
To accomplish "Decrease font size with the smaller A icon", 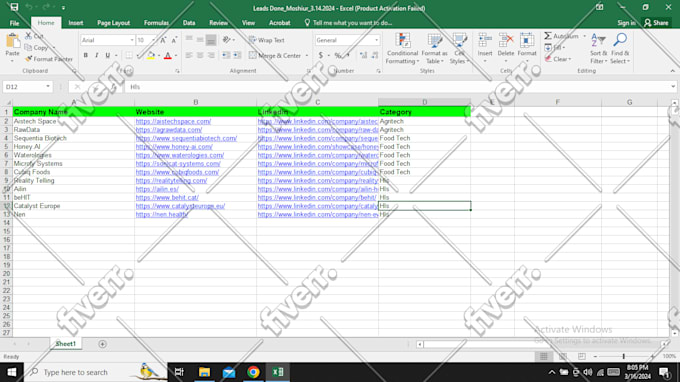I will [x=174, y=40].
